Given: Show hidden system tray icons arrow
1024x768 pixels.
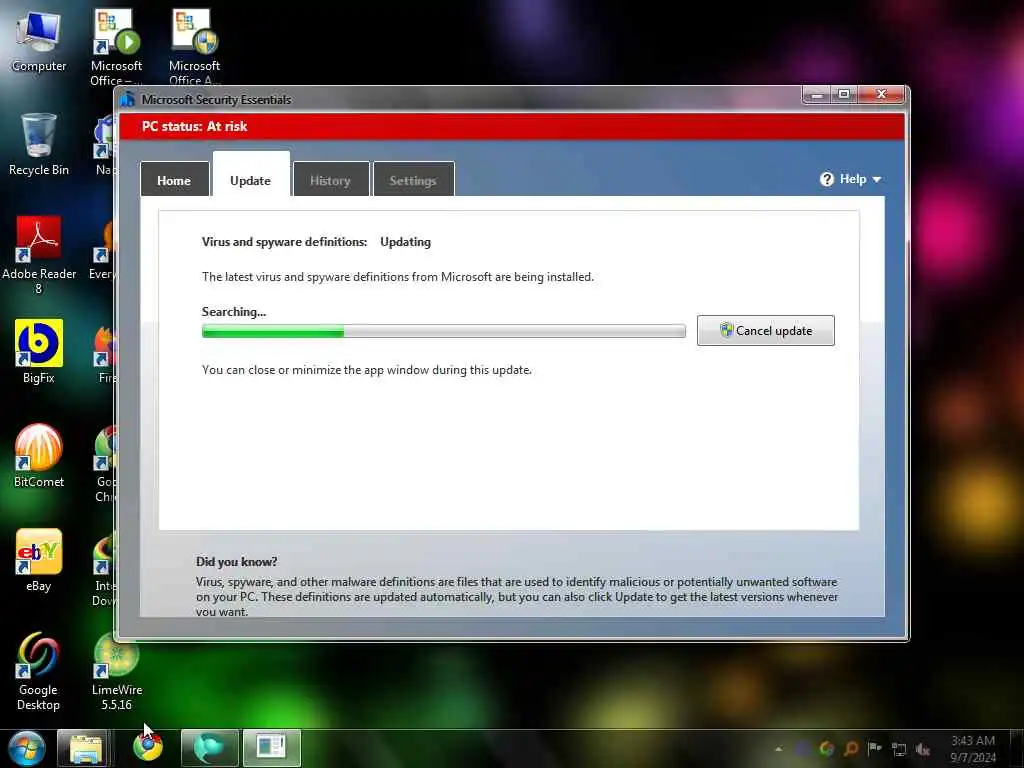Looking at the screenshot, I should click(x=778, y=749).
